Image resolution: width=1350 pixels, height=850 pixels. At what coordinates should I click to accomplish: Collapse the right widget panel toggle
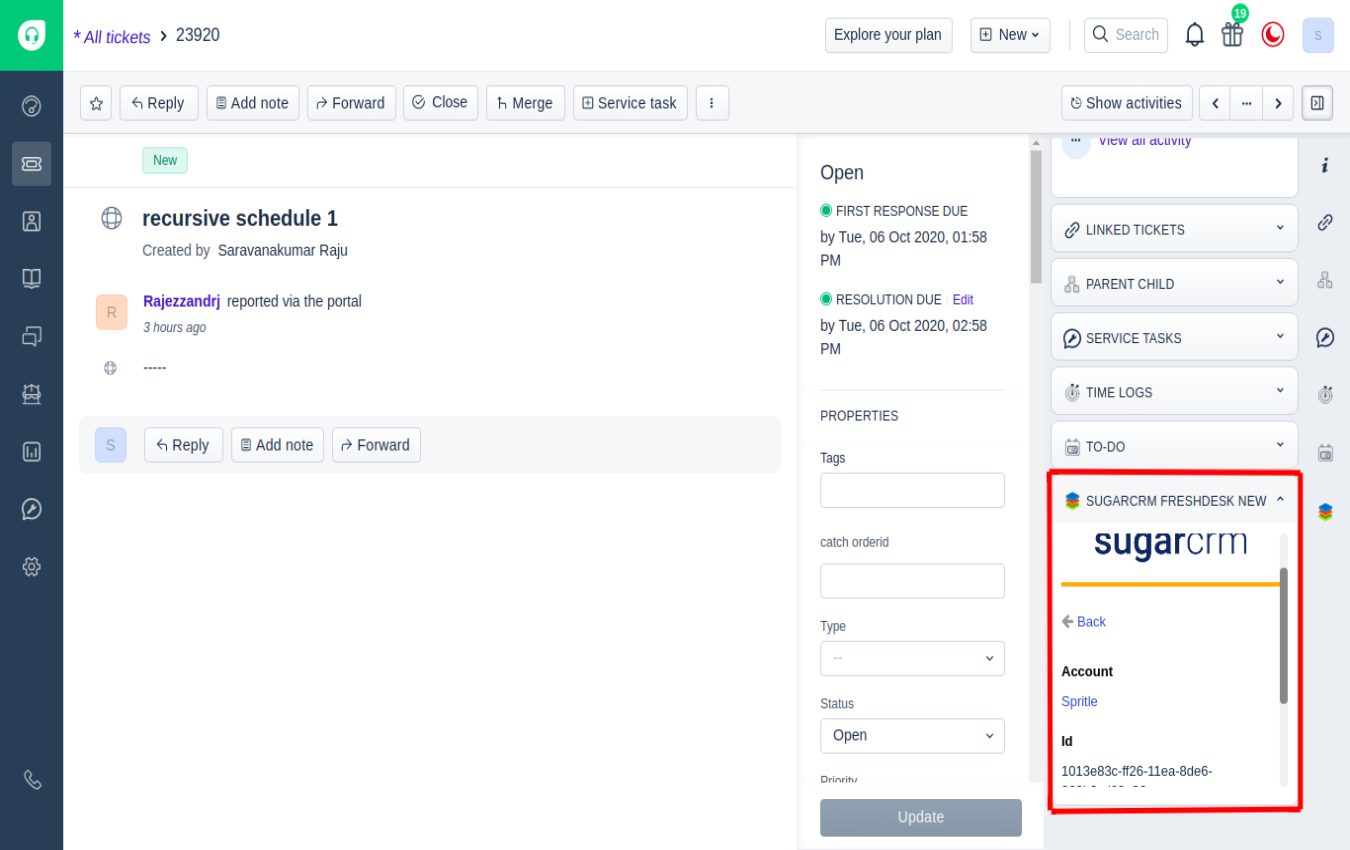coord(1317,103)
